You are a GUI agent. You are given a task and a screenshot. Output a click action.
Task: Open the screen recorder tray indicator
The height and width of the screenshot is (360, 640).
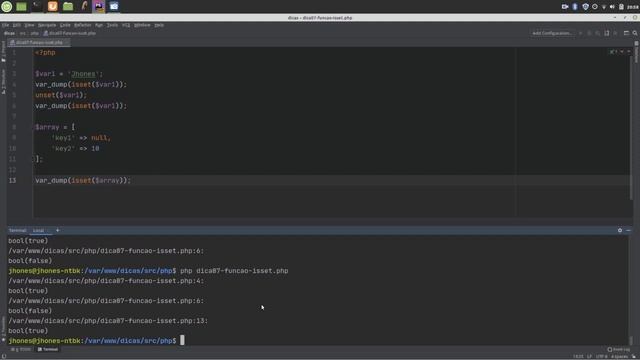pos(565,7)
